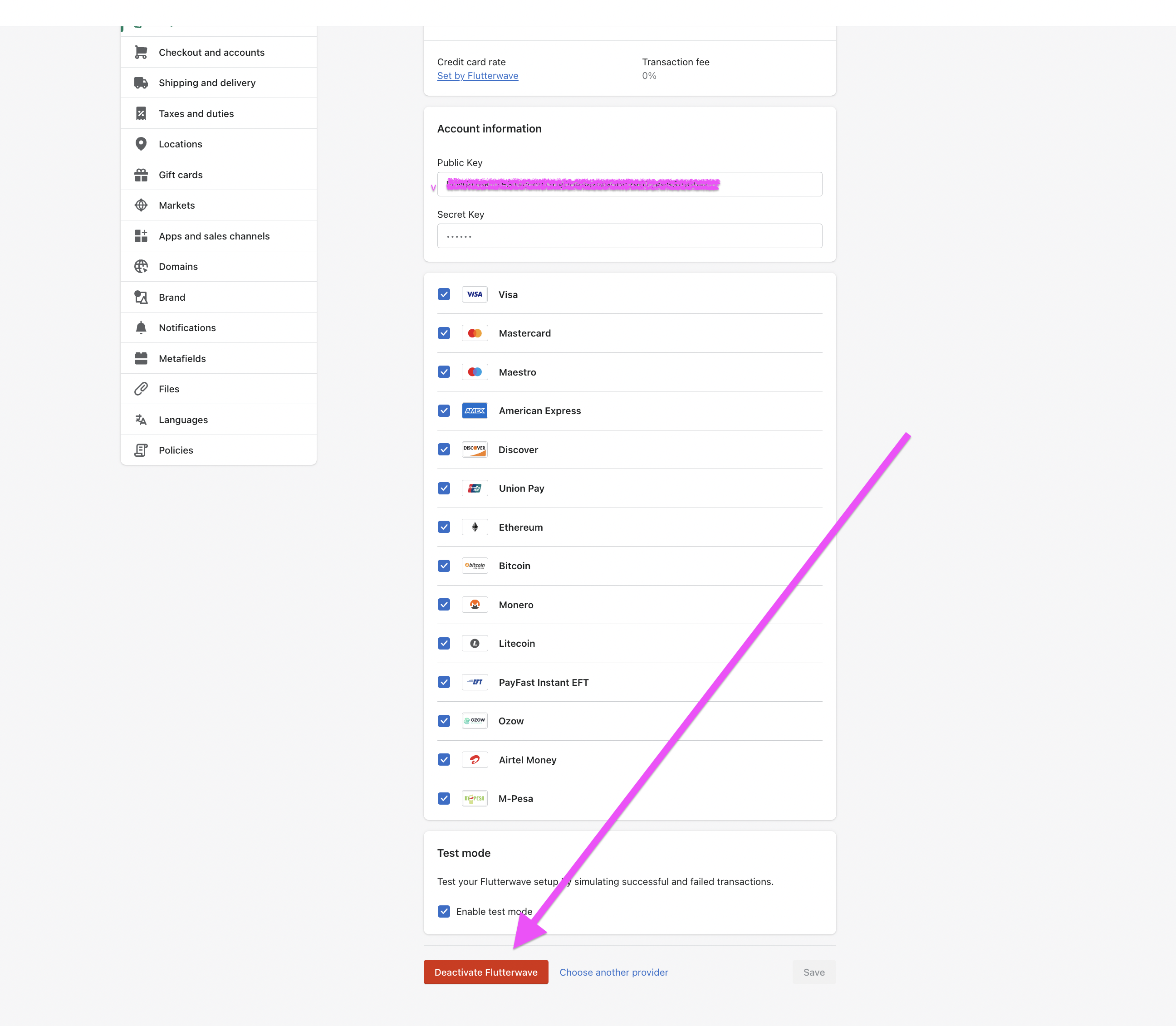Viewport: 1176px width, 1026px height.
Task: Click the Mastercard logo
Action: point(475,333)
